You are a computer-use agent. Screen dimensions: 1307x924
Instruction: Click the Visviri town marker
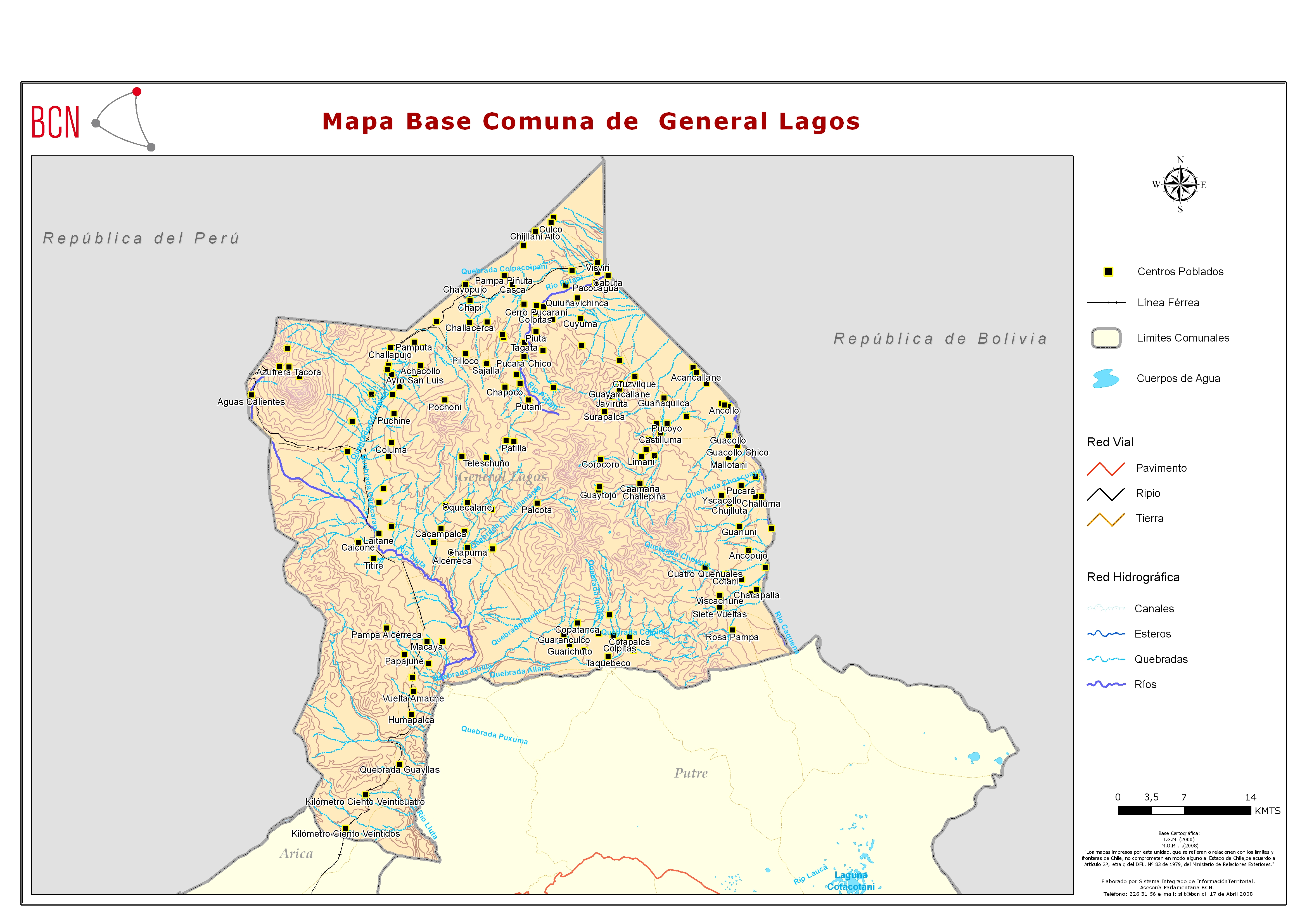[597, 262]
